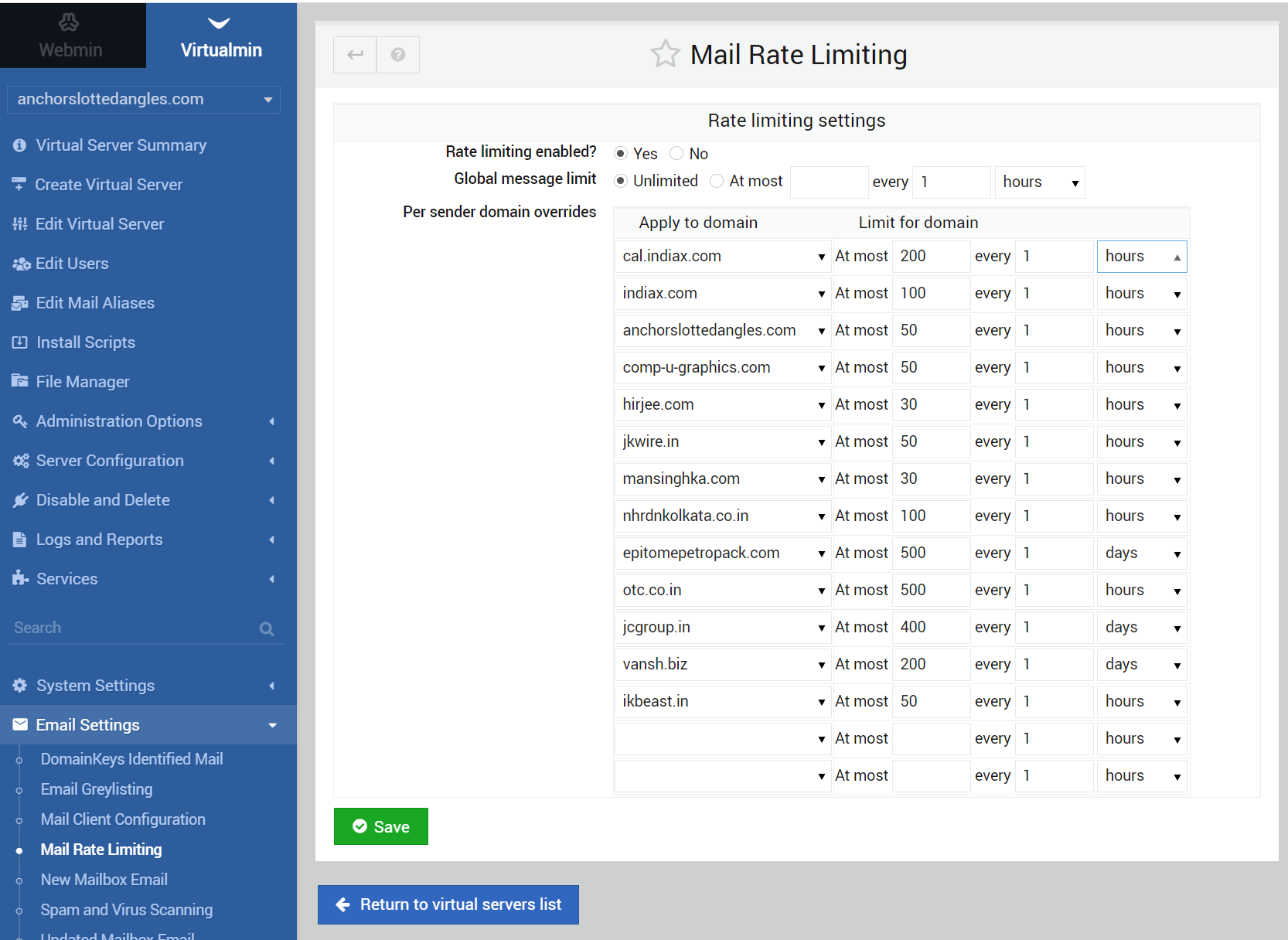Open the Services menu
This screenshot has height=940, width=1288.
148,579
